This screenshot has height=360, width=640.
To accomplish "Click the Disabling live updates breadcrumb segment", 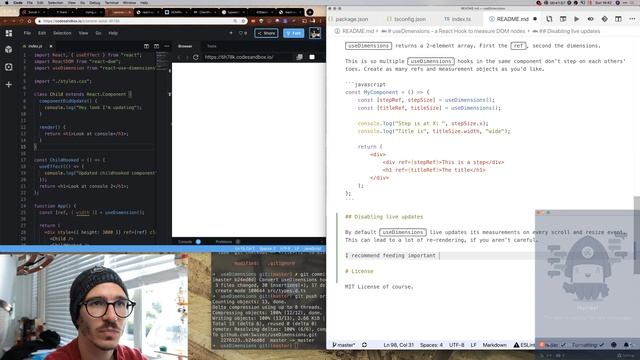I will [x=566, y=31].
